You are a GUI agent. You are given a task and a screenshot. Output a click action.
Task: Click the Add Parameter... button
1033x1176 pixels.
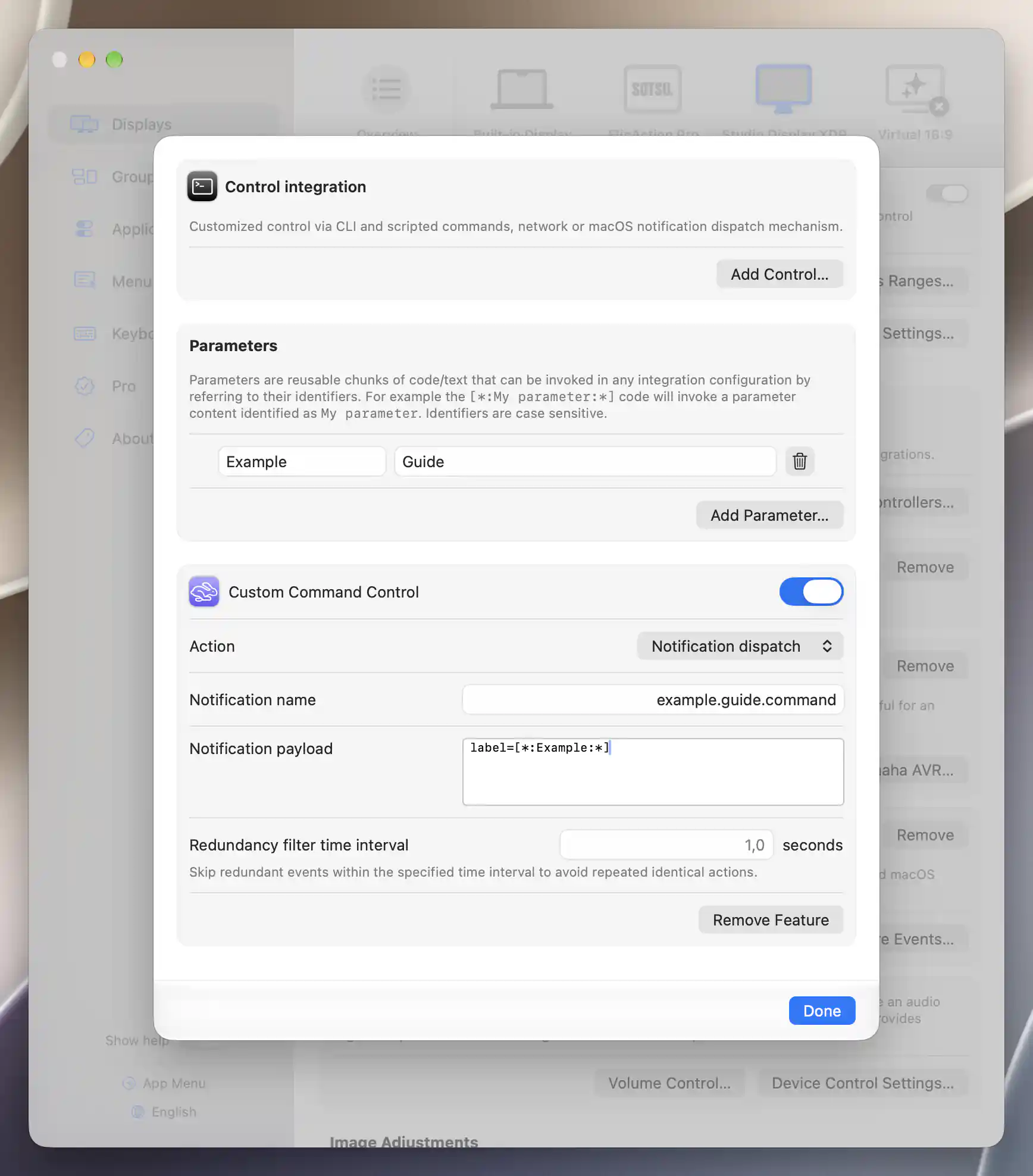pos(769,515)
